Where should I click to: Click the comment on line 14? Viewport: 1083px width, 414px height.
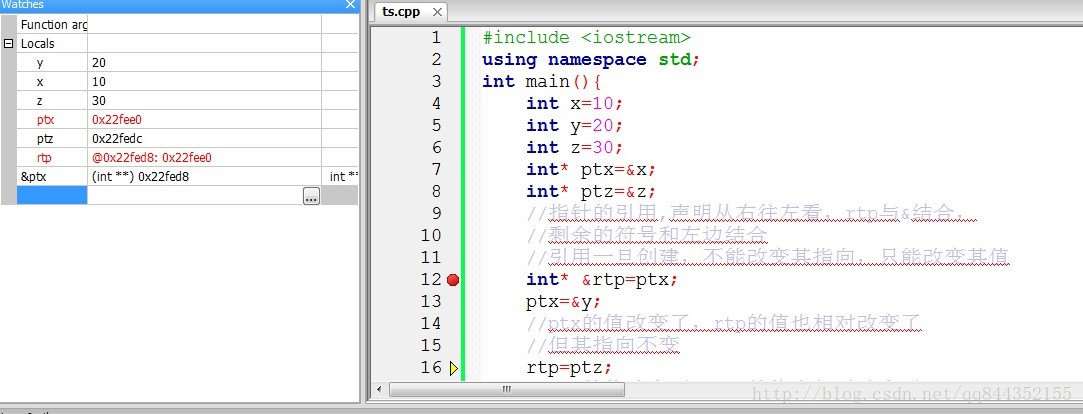click(725, 323)
